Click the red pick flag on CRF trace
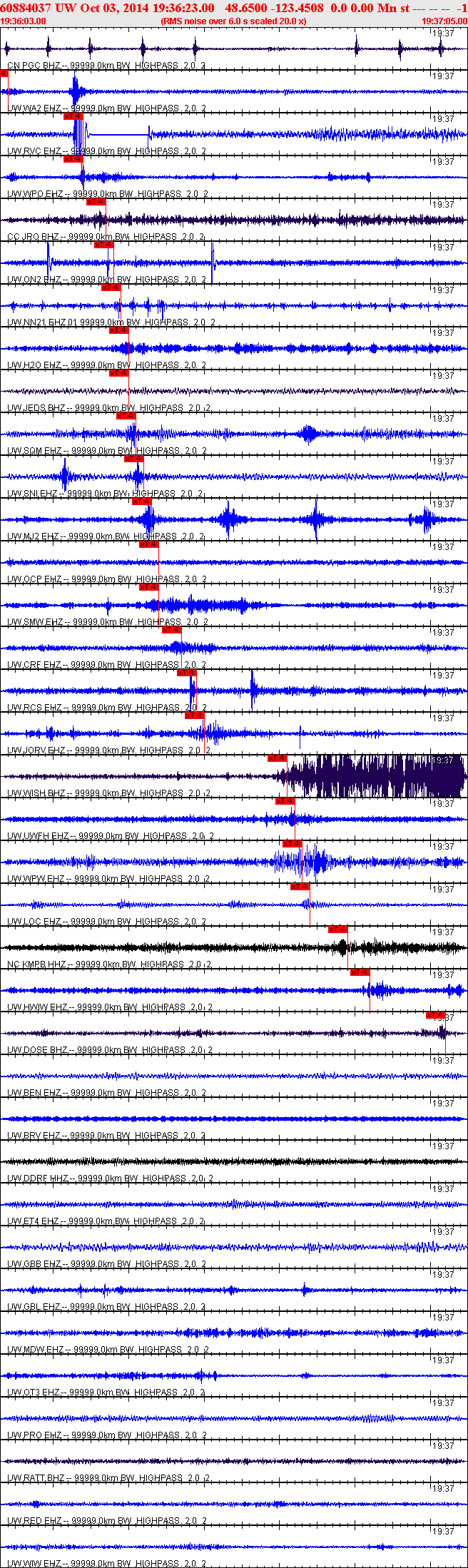468x1568 pixels. click(x=172, y=629)
